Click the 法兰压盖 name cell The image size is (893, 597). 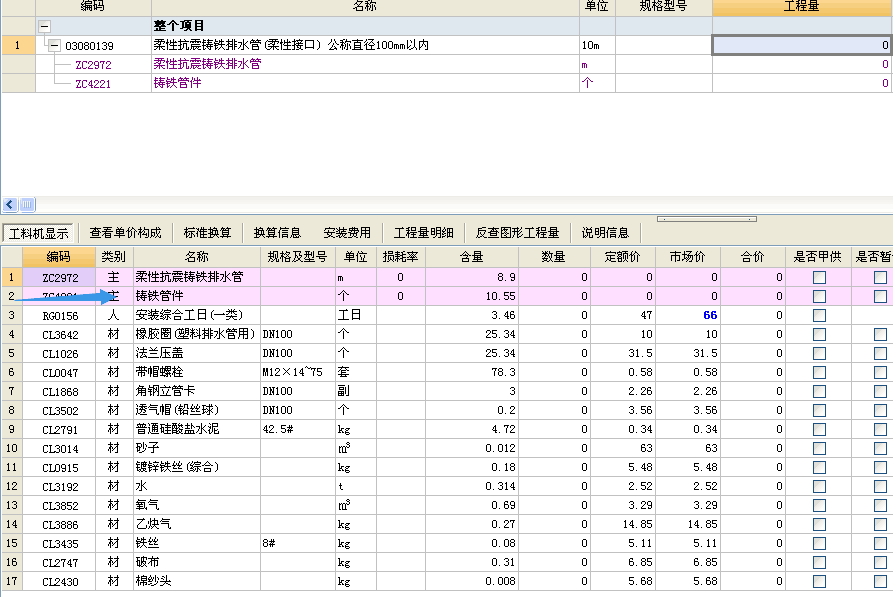[197, 353]
